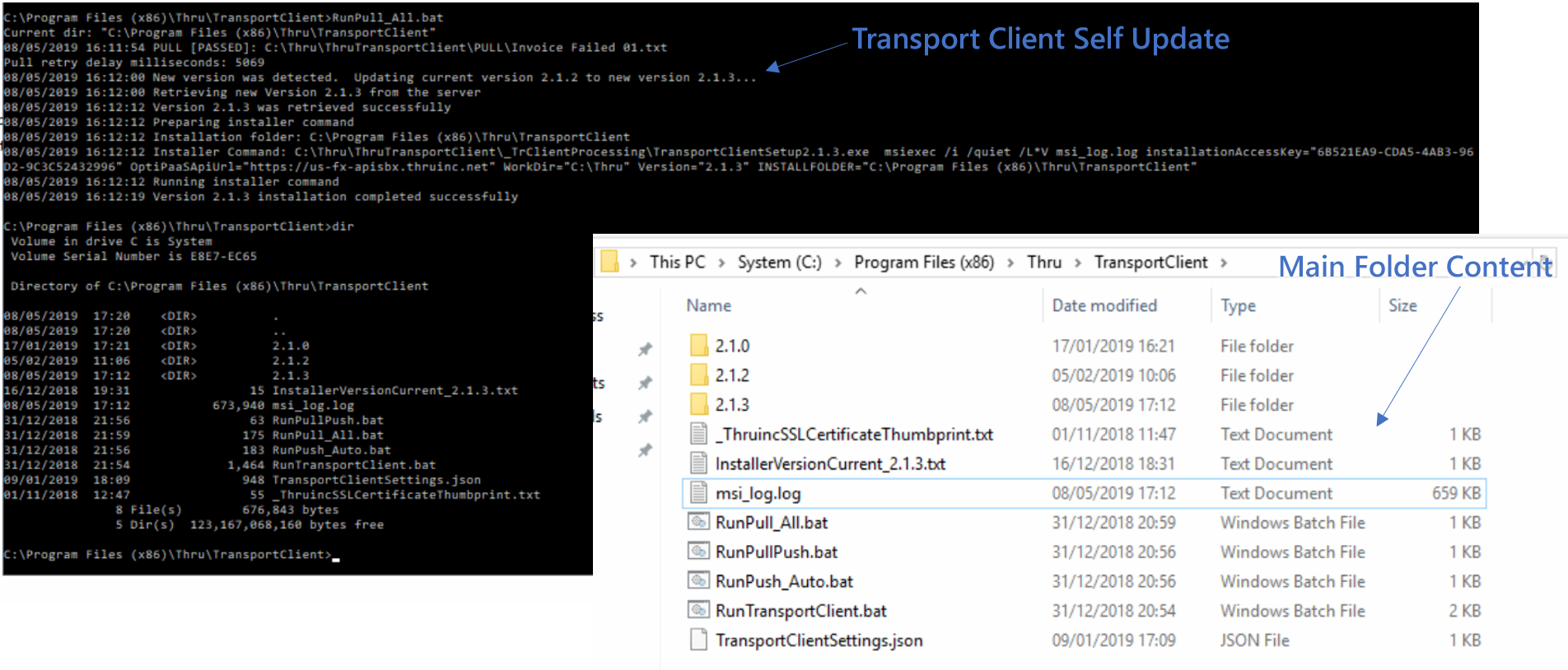The width and height of the screenshot is (1568, 670).
Task: Select the RunPull_All.bat batch file icon
Action: (x=698, y=523)
